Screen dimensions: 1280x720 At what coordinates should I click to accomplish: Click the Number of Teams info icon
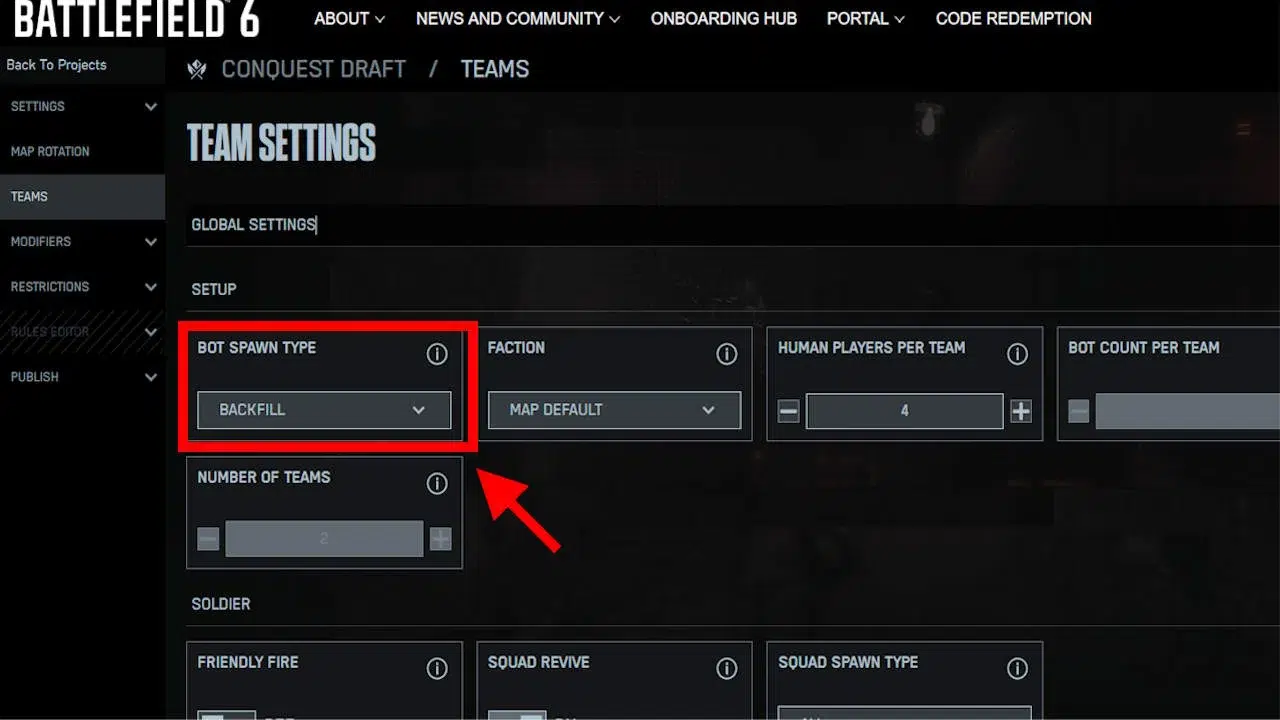click(x=437, y=484)
